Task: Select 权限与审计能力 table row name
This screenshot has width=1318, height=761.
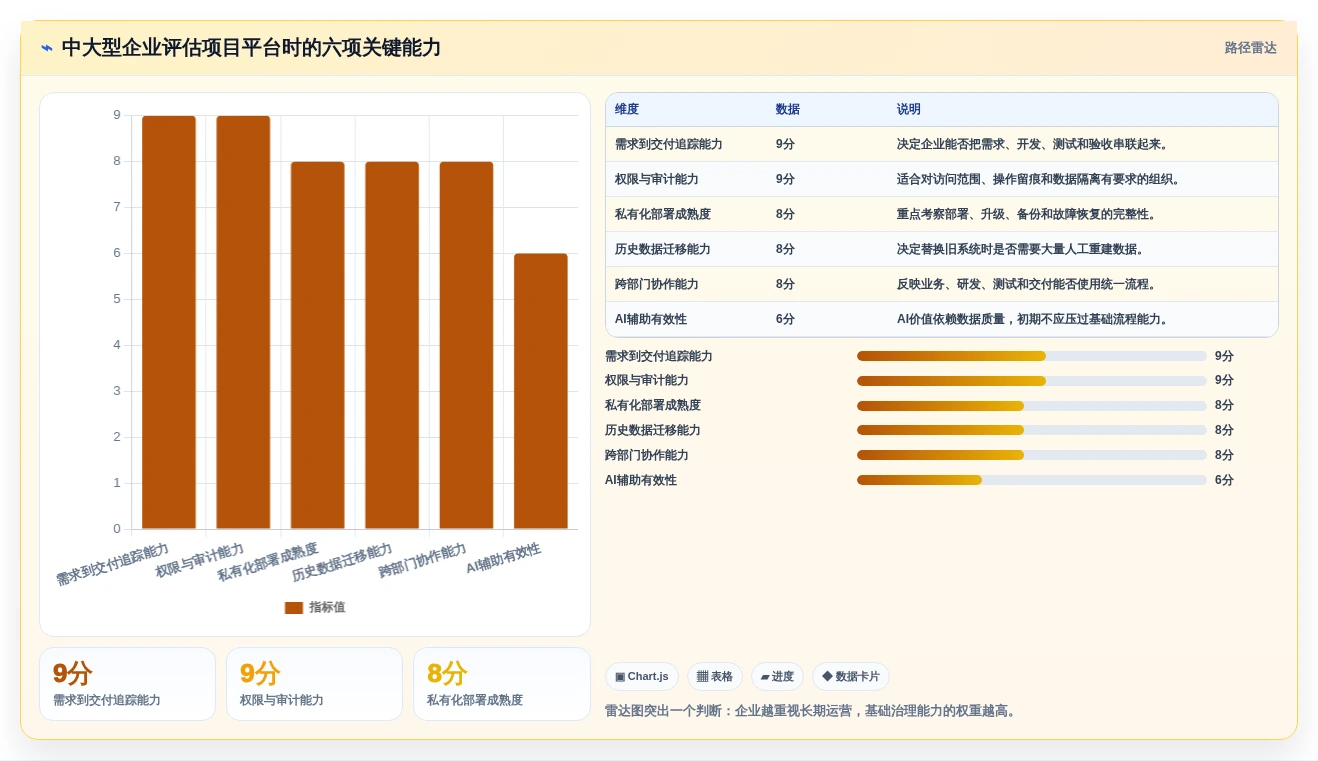Action: coord(657,179)
